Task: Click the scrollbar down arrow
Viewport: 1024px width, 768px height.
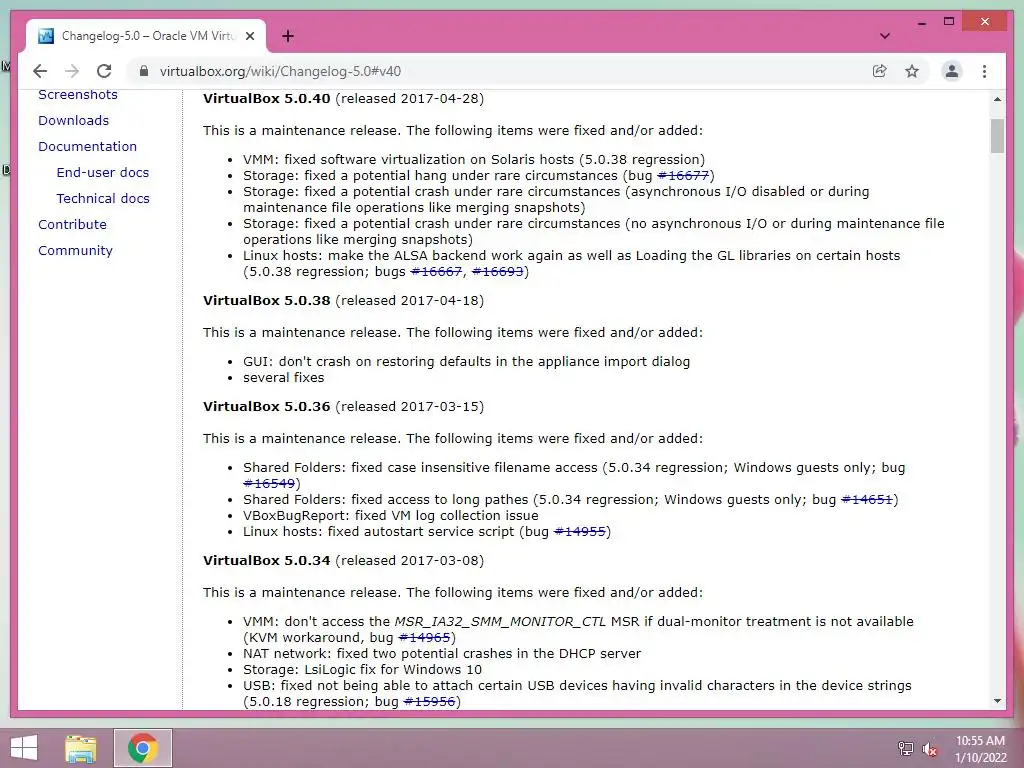Action: pyautogui.click(x=997, y=701)
